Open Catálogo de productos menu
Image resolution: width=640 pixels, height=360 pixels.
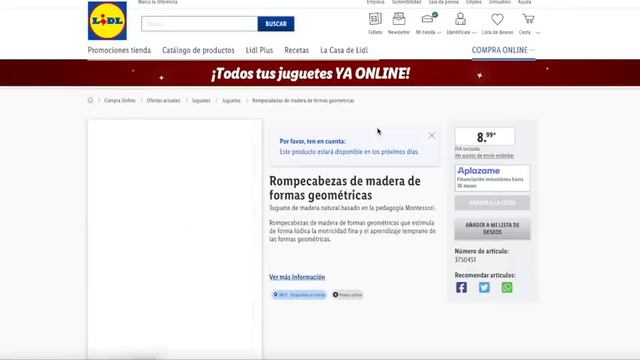(198, 50)
